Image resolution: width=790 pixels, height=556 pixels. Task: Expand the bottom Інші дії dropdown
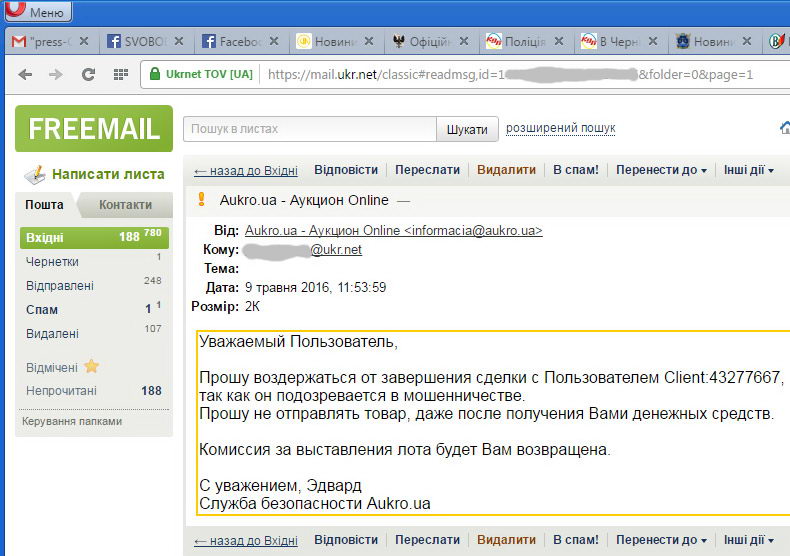(x=748, y=540)
